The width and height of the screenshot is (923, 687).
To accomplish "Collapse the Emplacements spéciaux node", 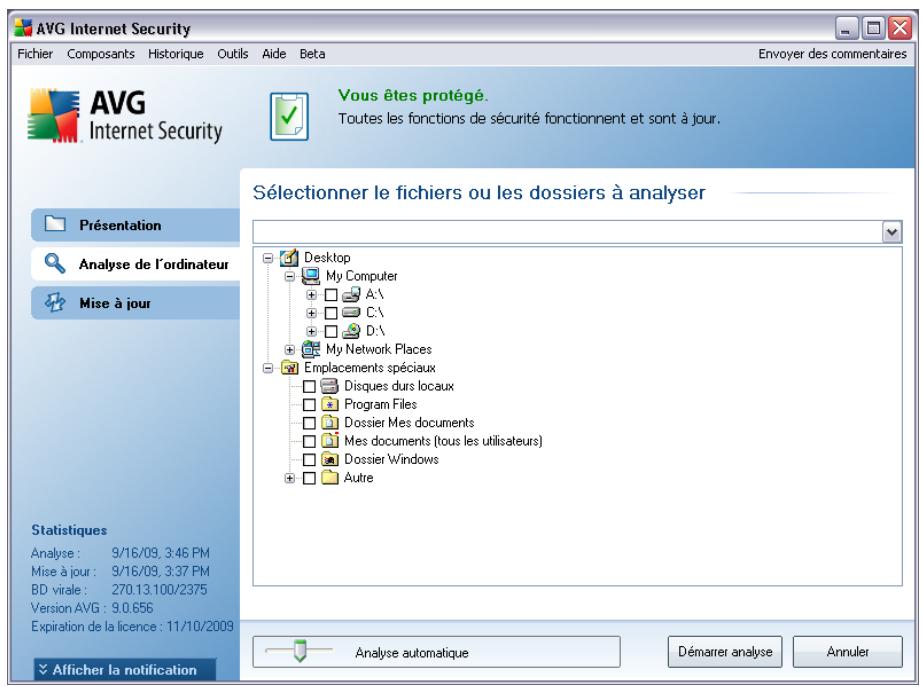I will point(268,368).
